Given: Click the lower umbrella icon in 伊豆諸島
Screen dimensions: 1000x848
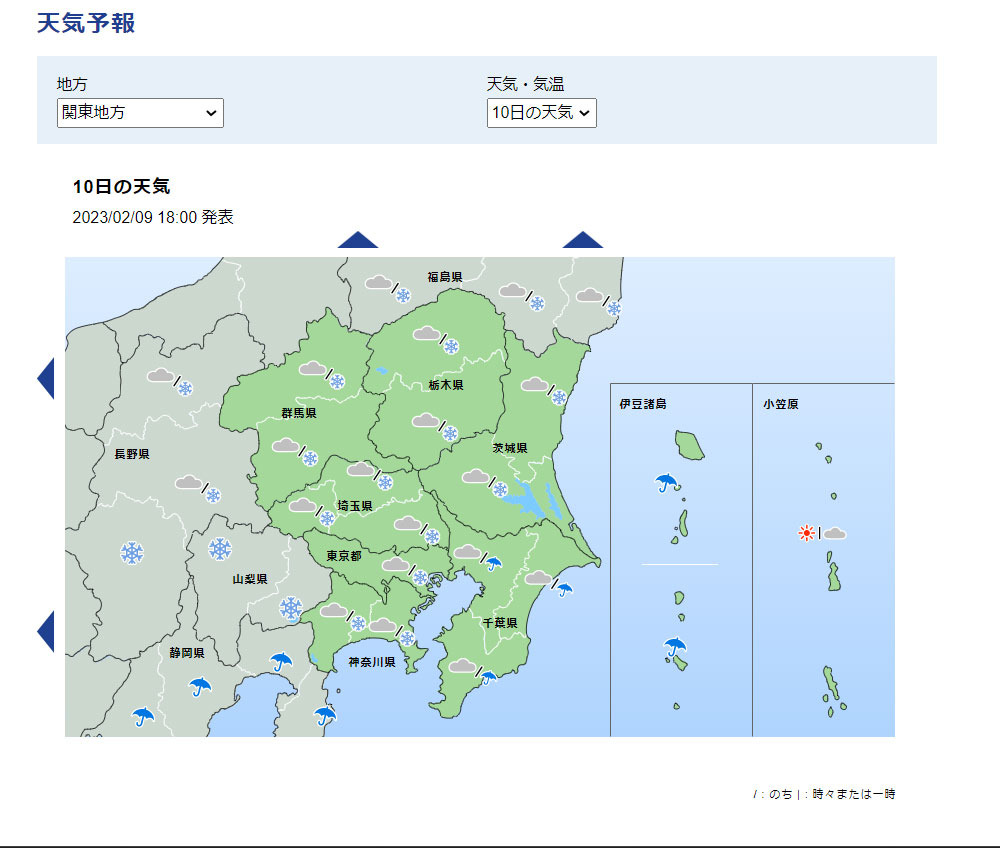Looking at the screenshot, I should (675, 647).
